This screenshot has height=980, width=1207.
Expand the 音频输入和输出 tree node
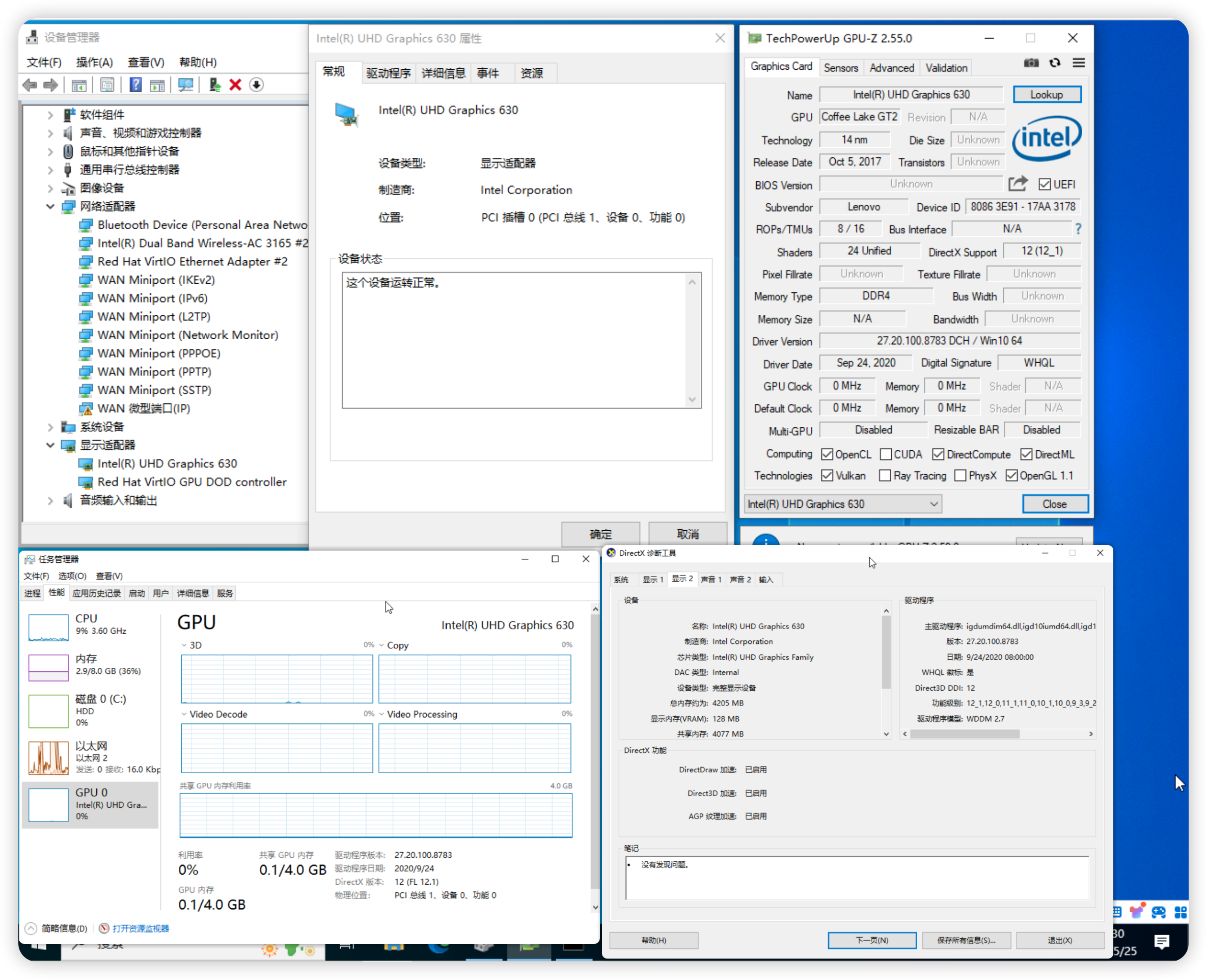click(50, 501)
